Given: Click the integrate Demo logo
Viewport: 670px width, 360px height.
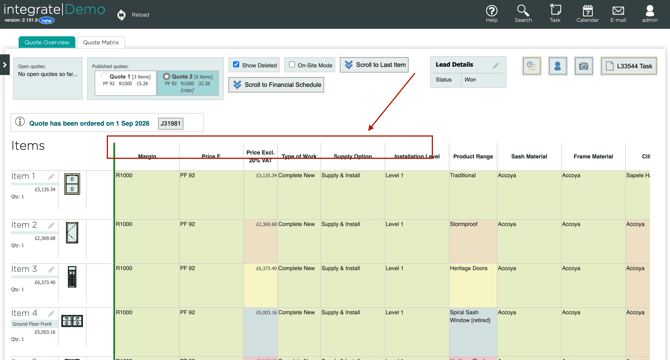Looking at the screenshot, I should (x=54, y=9).
